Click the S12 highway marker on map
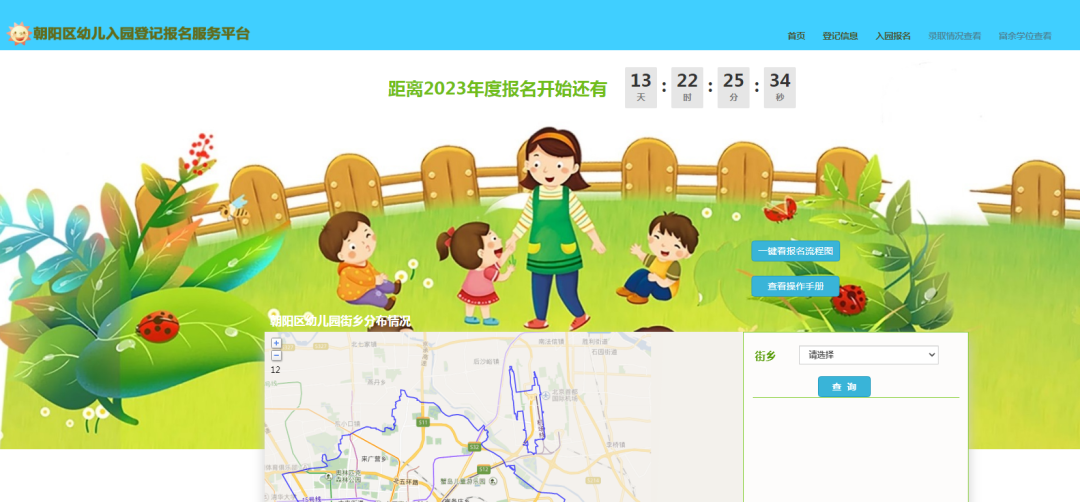The image size is (1080, 502). click(485, 468)
